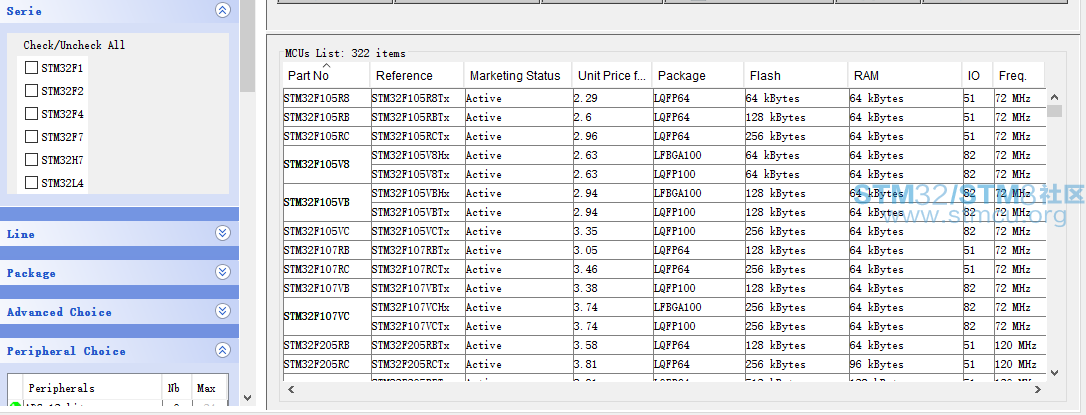This screenshot has width=1086, height=415.
Task: Sort by the IO column header
Action: [977, 75]
